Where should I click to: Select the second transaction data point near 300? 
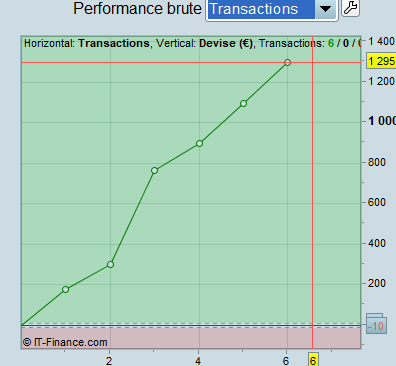(110, 264)
